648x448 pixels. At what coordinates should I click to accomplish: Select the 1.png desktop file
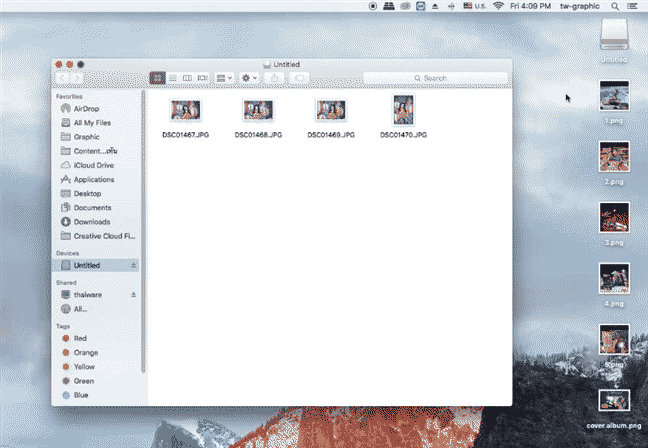point(615,96)
